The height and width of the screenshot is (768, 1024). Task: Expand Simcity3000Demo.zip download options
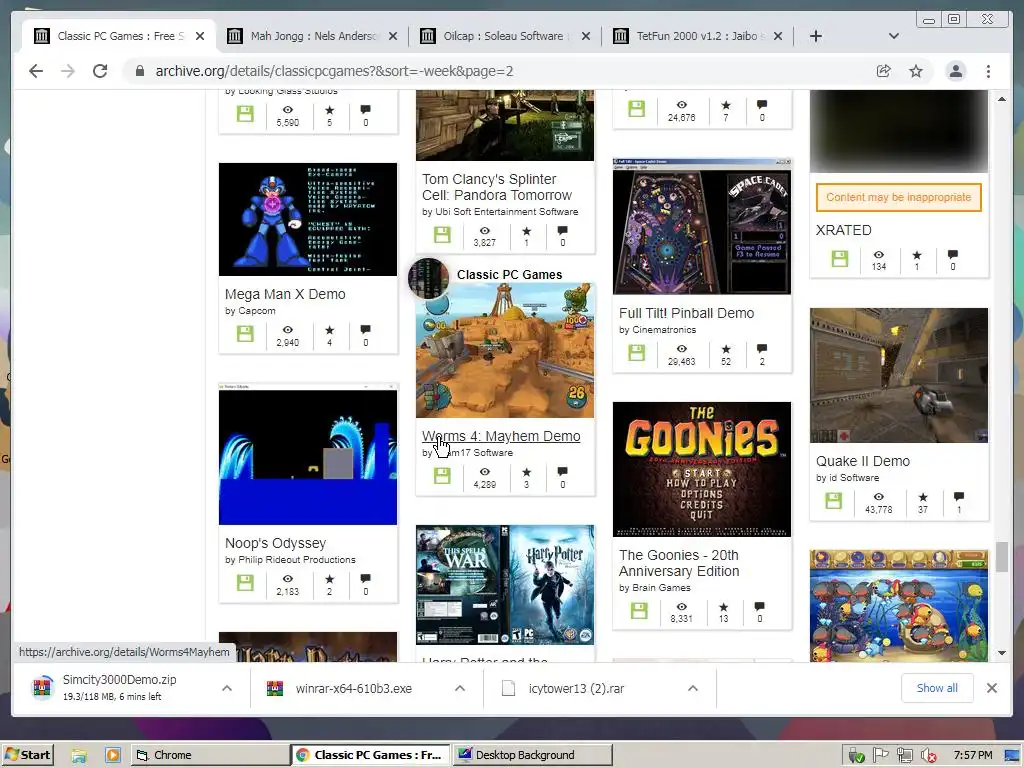[x=227, y=688]
